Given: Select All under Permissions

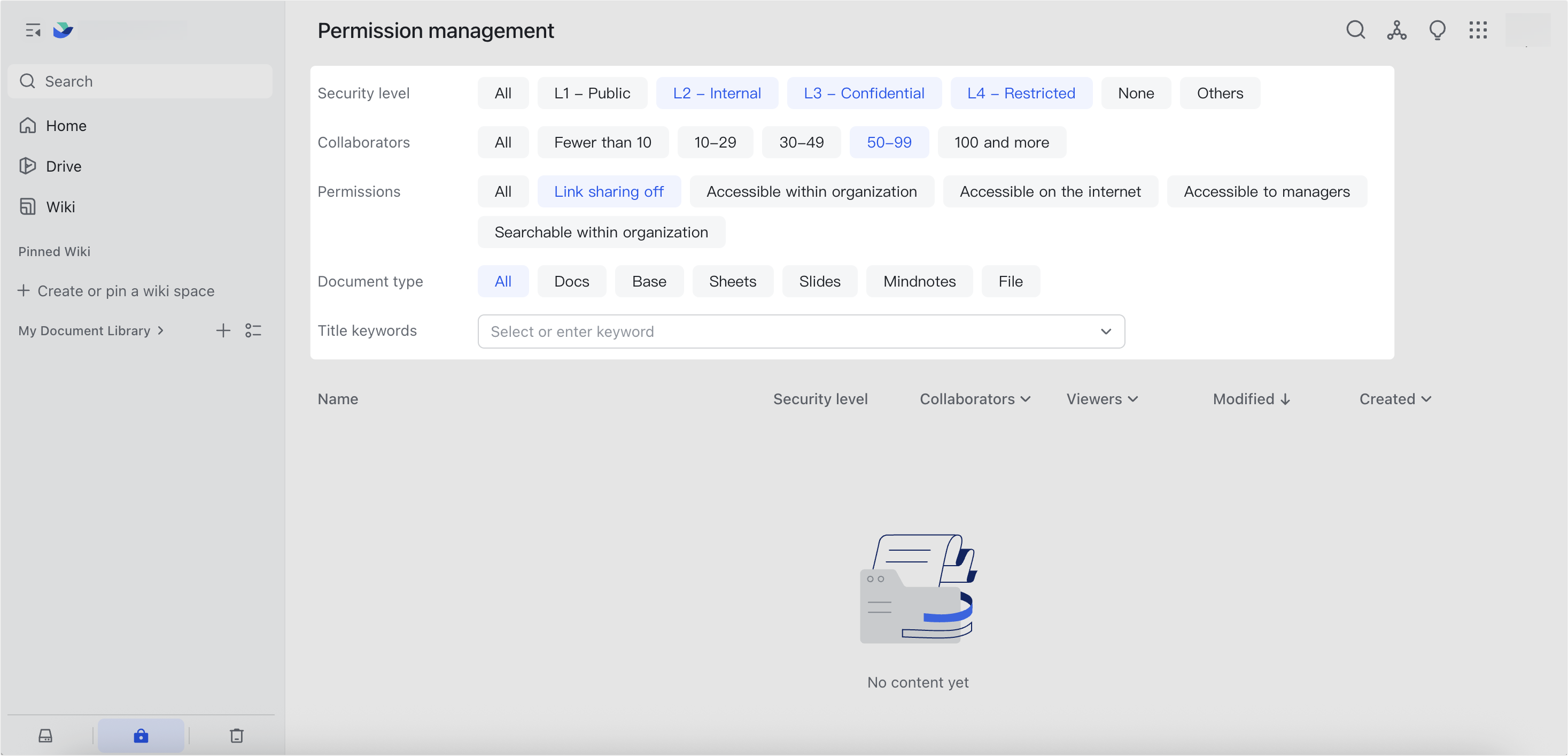Looking at the screenshot, I should 503,191.
